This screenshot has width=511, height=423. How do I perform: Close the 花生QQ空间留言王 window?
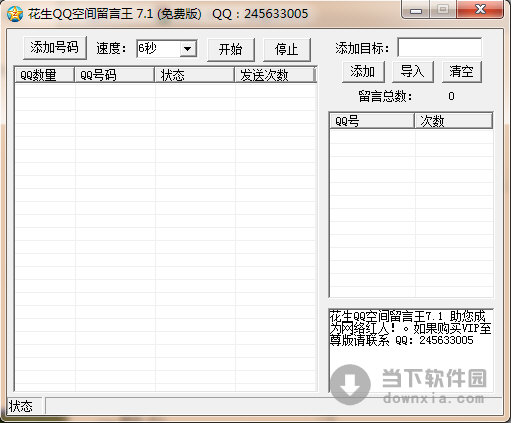point(480,10)
